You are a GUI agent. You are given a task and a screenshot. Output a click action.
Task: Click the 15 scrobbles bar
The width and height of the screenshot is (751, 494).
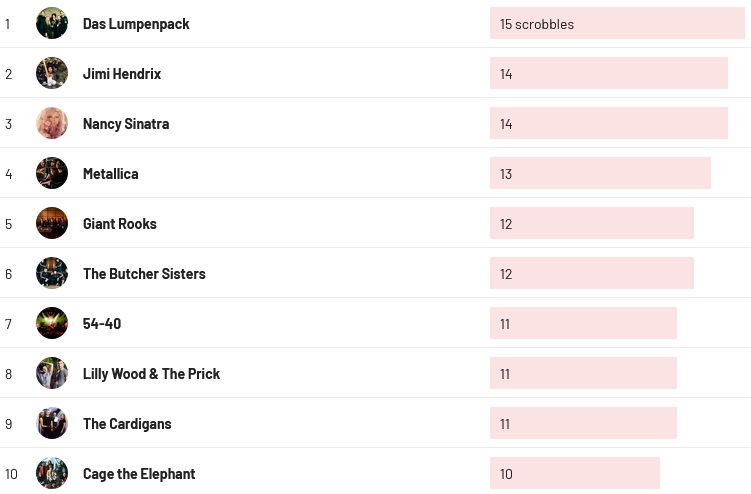[x=617, y=23]
